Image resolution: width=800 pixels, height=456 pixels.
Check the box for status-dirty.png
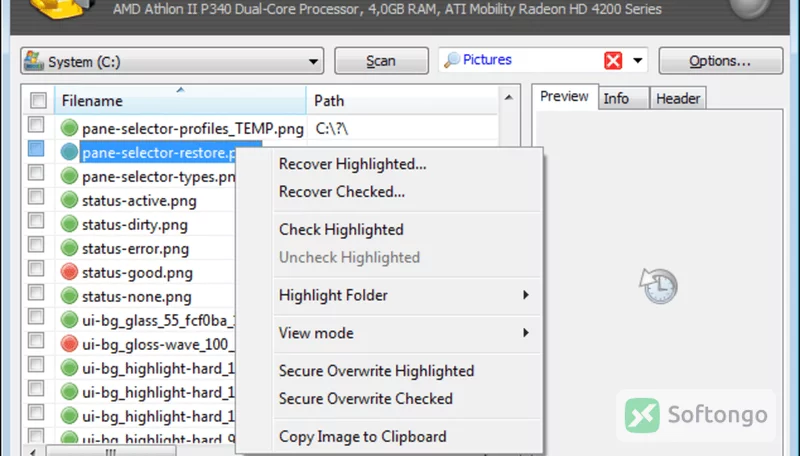tap(36, 220)
